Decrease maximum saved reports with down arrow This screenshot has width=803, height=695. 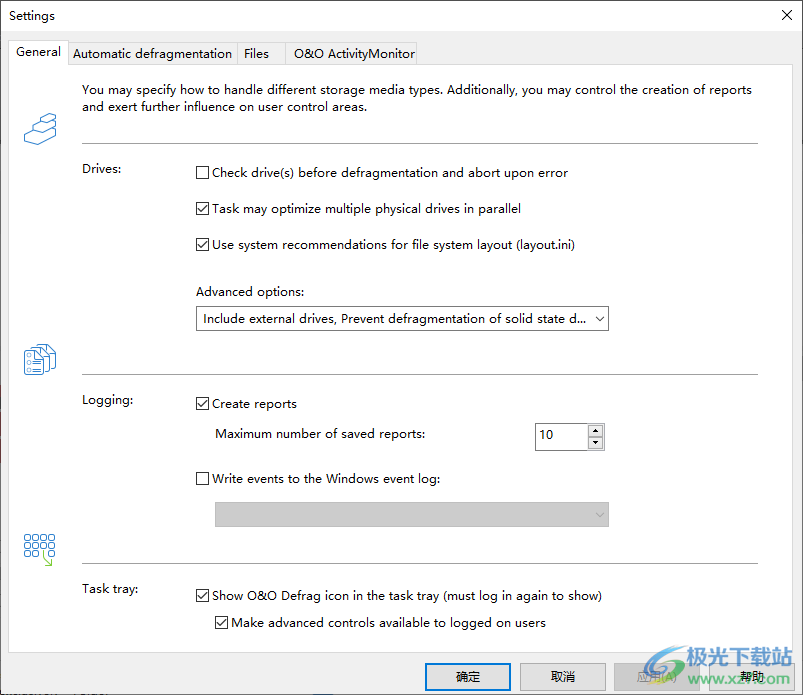tap(596, 442)
